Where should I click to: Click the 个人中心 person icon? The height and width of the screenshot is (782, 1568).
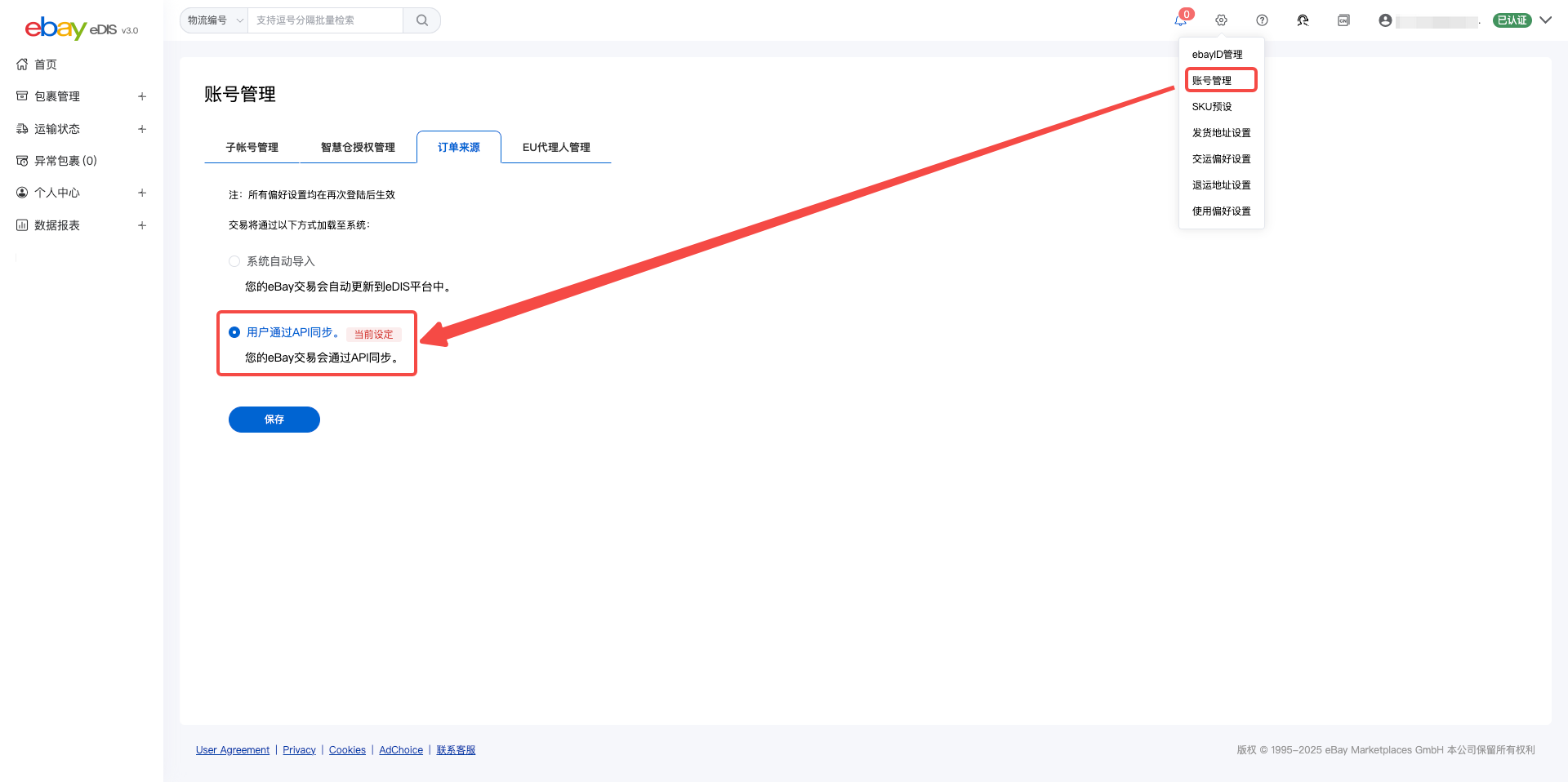coord(22,193)
